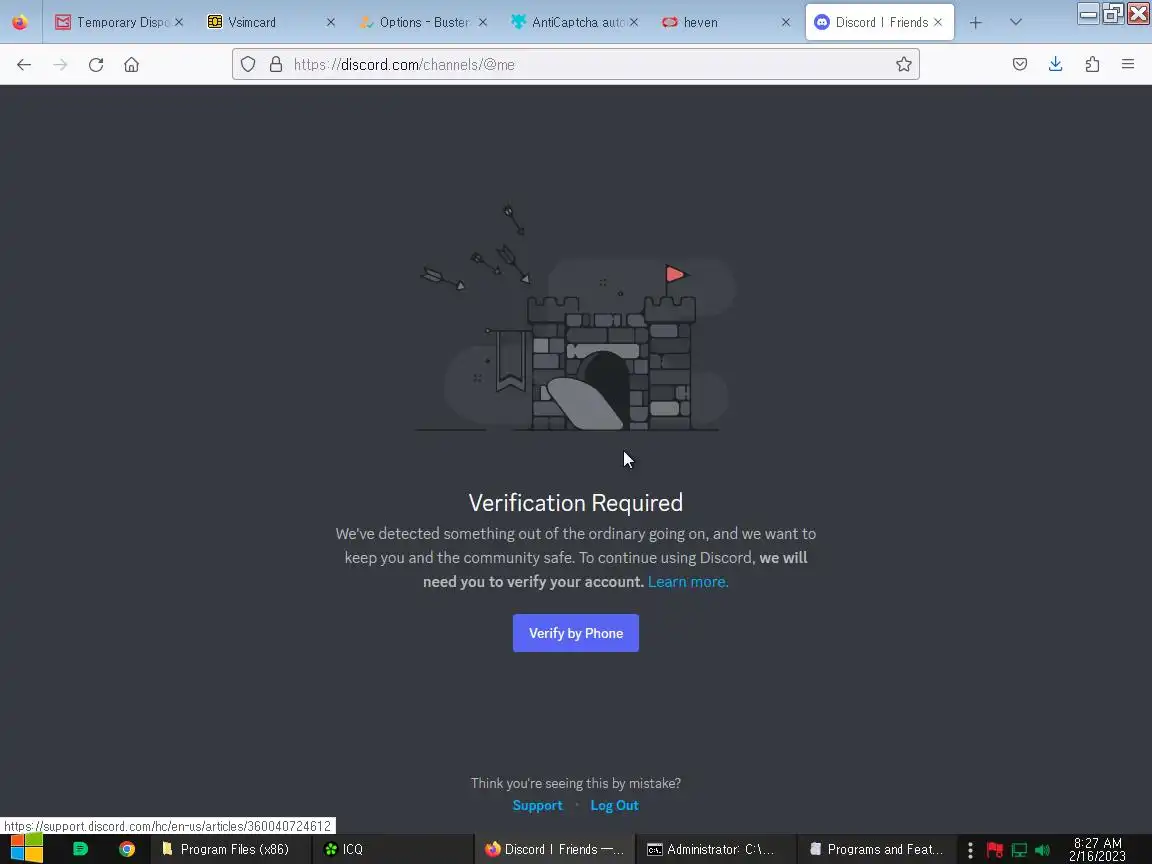
Task: Show hidden tray icons via dots
Action: coord(971,850)
